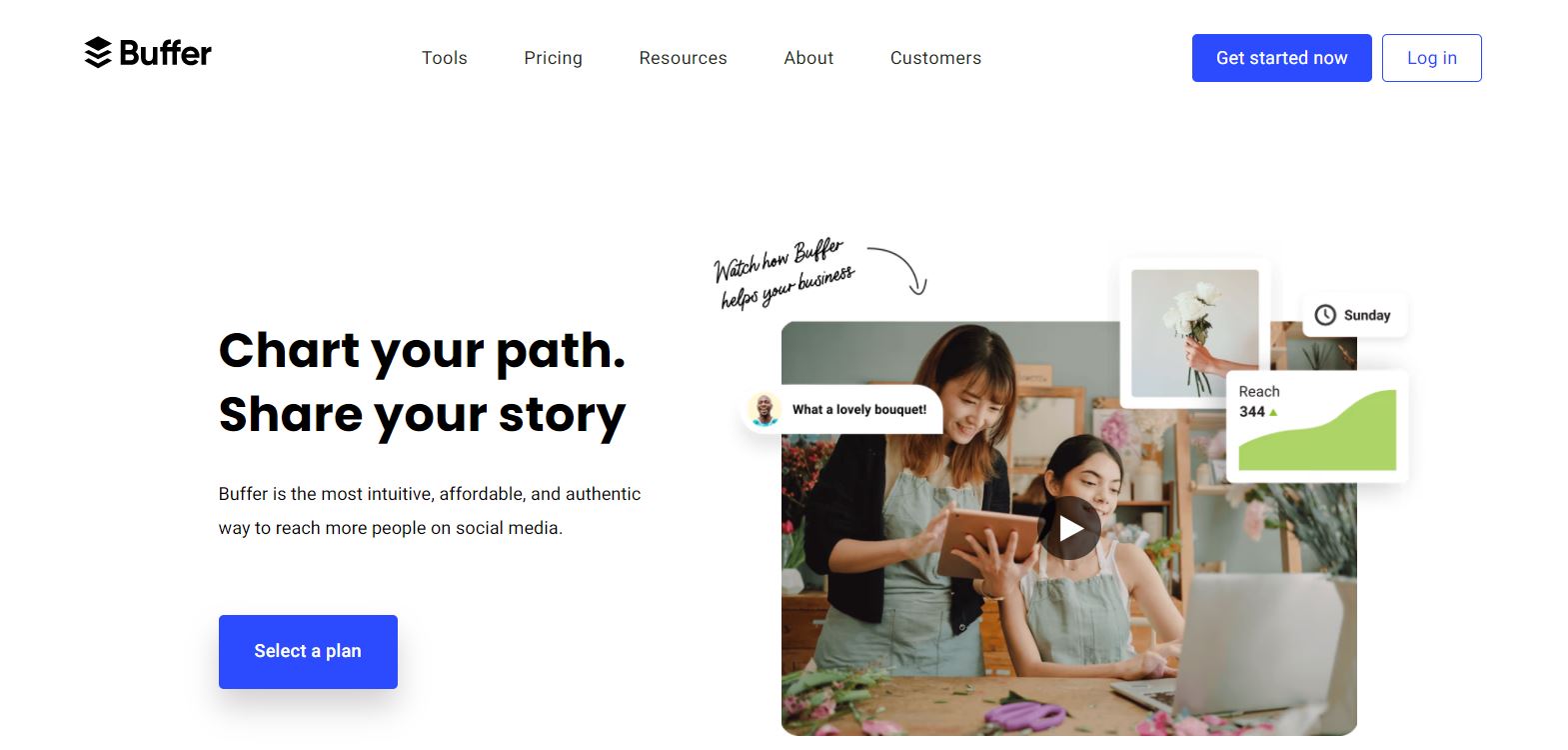Image resolution: width=1568 pixels, height=750 pixels.
Task: Click the green Reach area chart
Action: 1329,440
